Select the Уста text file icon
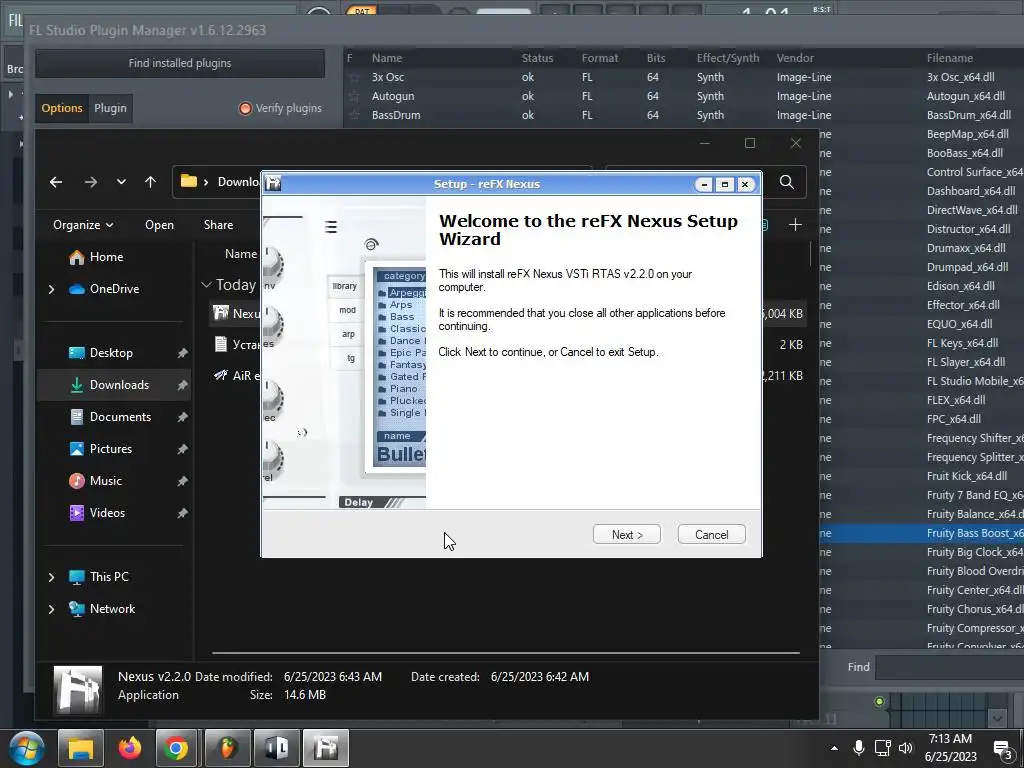This screenshot has width=1024, height=768. click(x=221, y=344)
